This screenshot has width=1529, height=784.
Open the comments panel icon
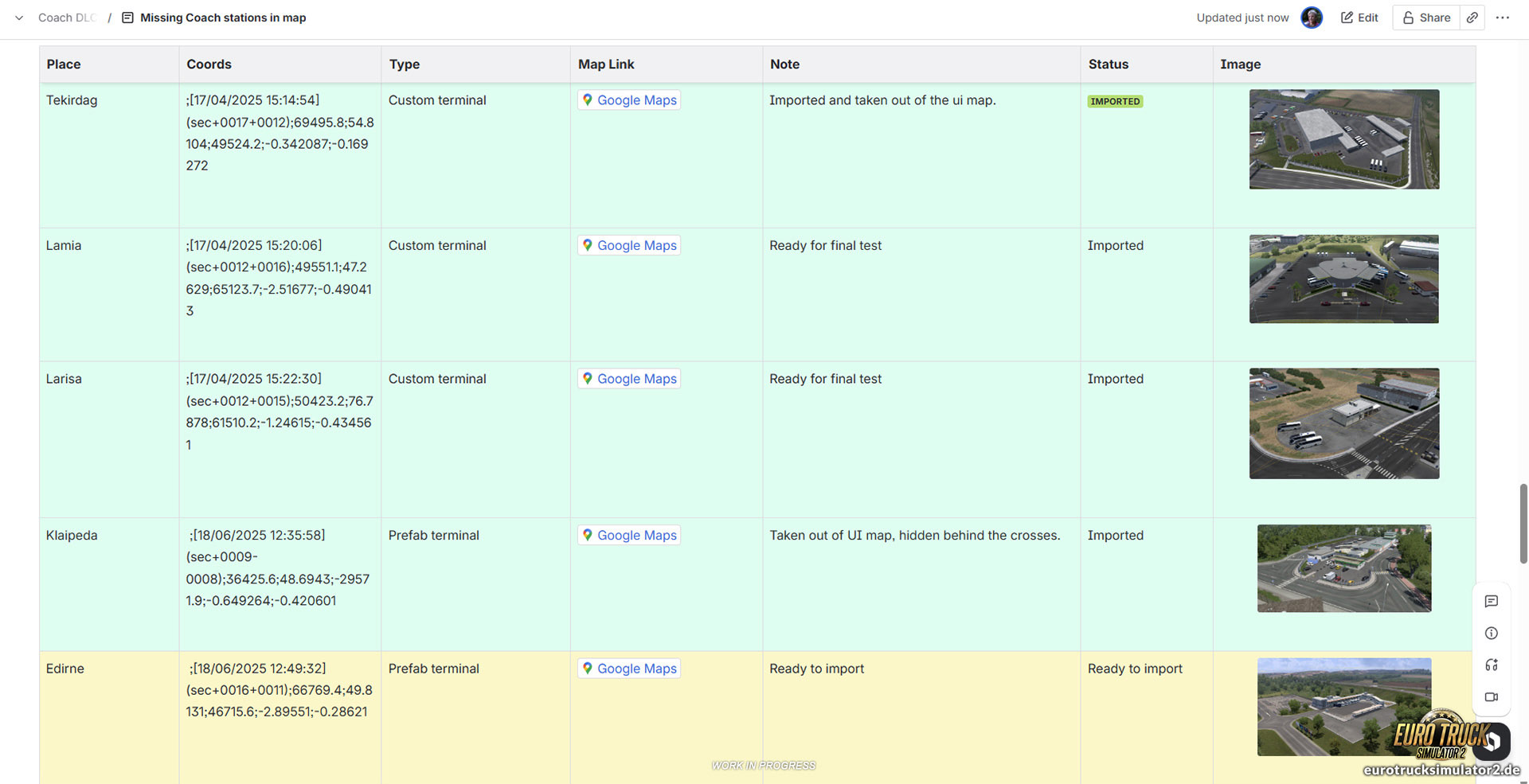[x=1492, y=602]
